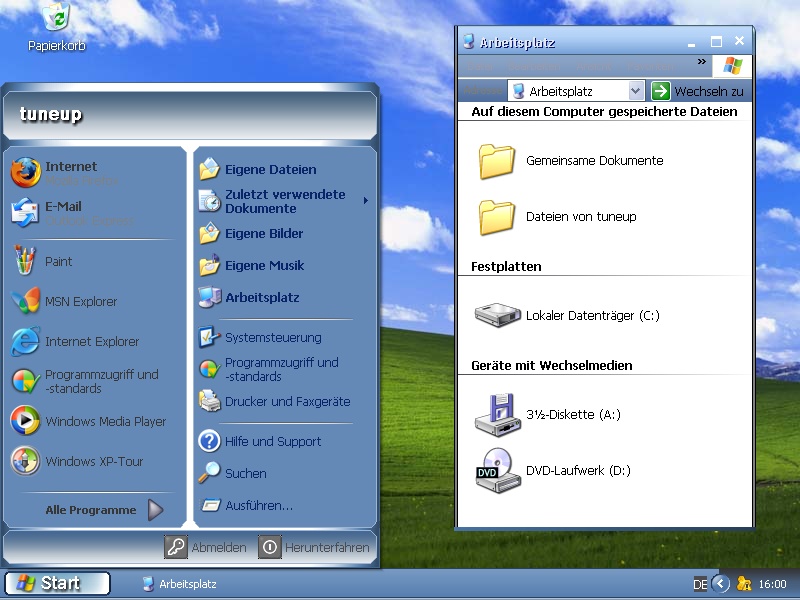Select the Papierkorb desktop icon

coord(57,27)
